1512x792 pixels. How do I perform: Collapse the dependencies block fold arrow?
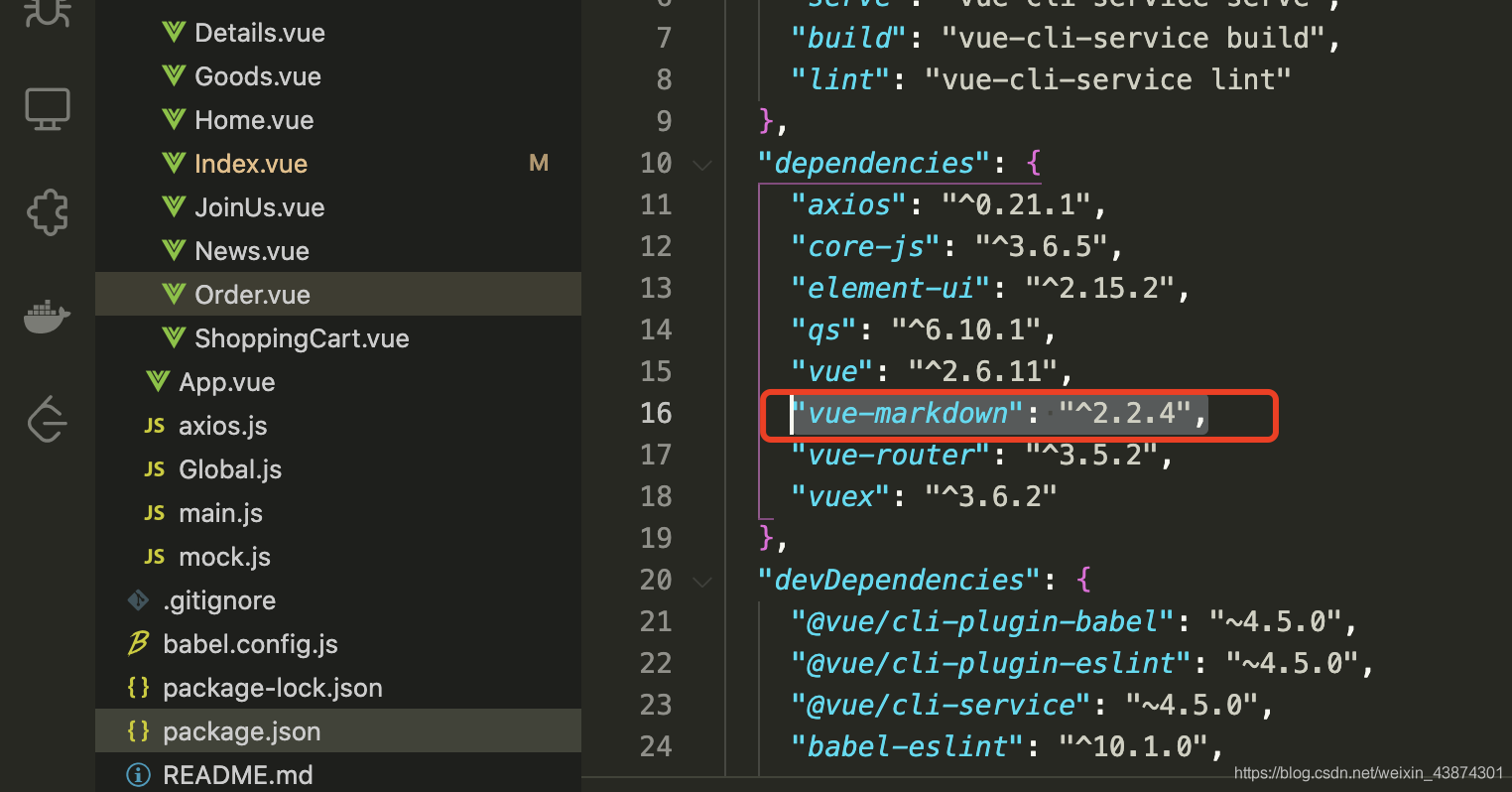[702, 164]
